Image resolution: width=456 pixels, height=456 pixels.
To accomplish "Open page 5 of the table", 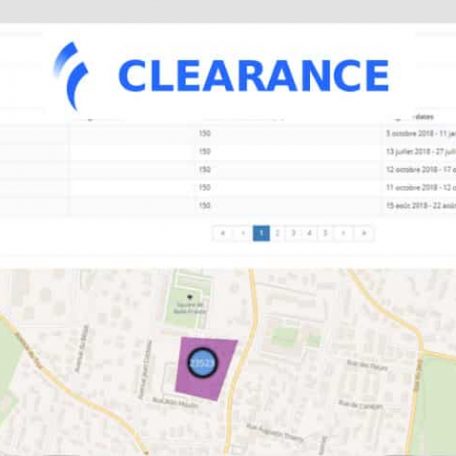I will point(325,233).
